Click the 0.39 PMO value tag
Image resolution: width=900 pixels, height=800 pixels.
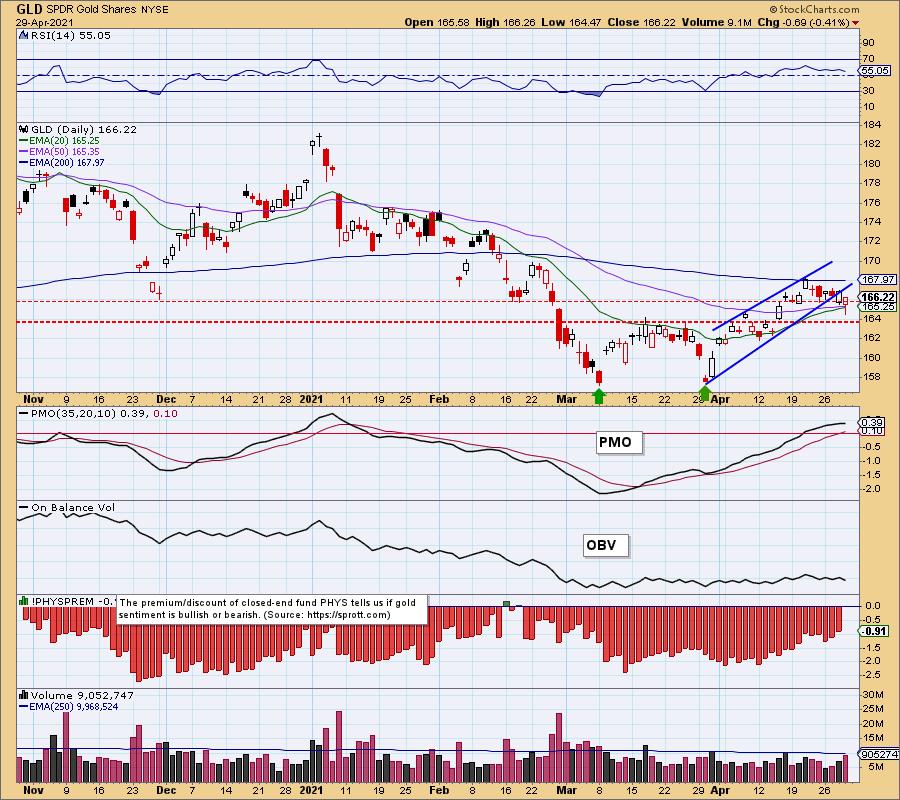pos(873,422)
